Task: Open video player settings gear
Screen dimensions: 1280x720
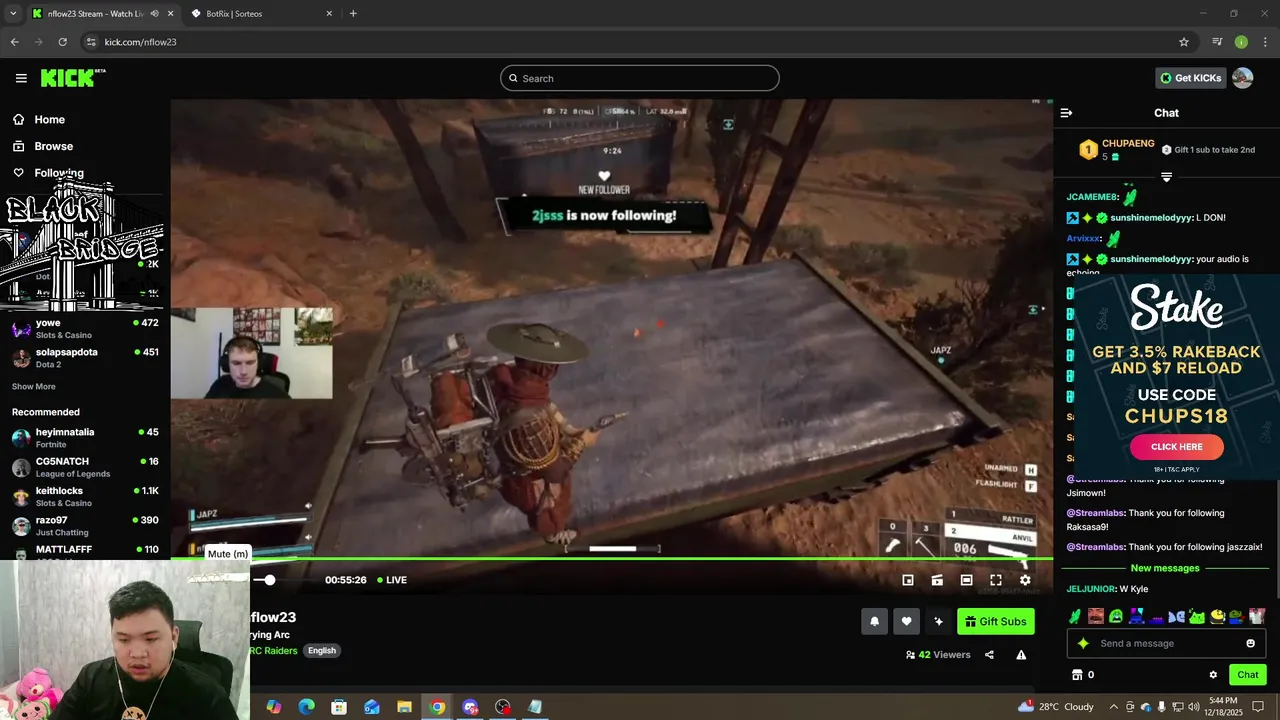Action: click(1025, 580)
